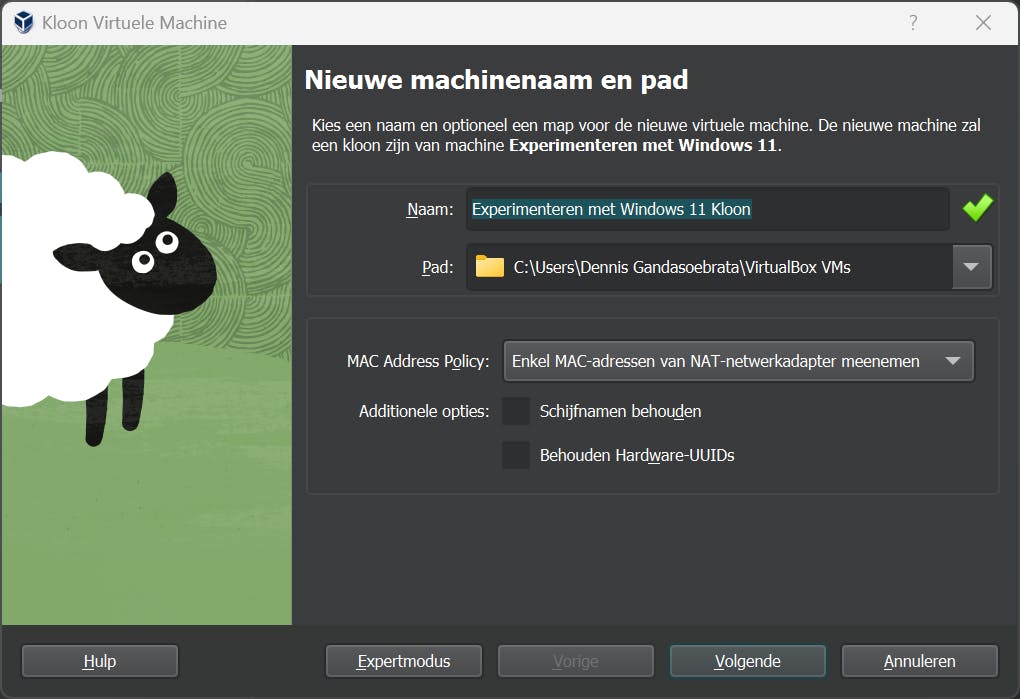Open the MAC Address Policy dropdown
Screen dimensions: 1020x699
[738, 361]
